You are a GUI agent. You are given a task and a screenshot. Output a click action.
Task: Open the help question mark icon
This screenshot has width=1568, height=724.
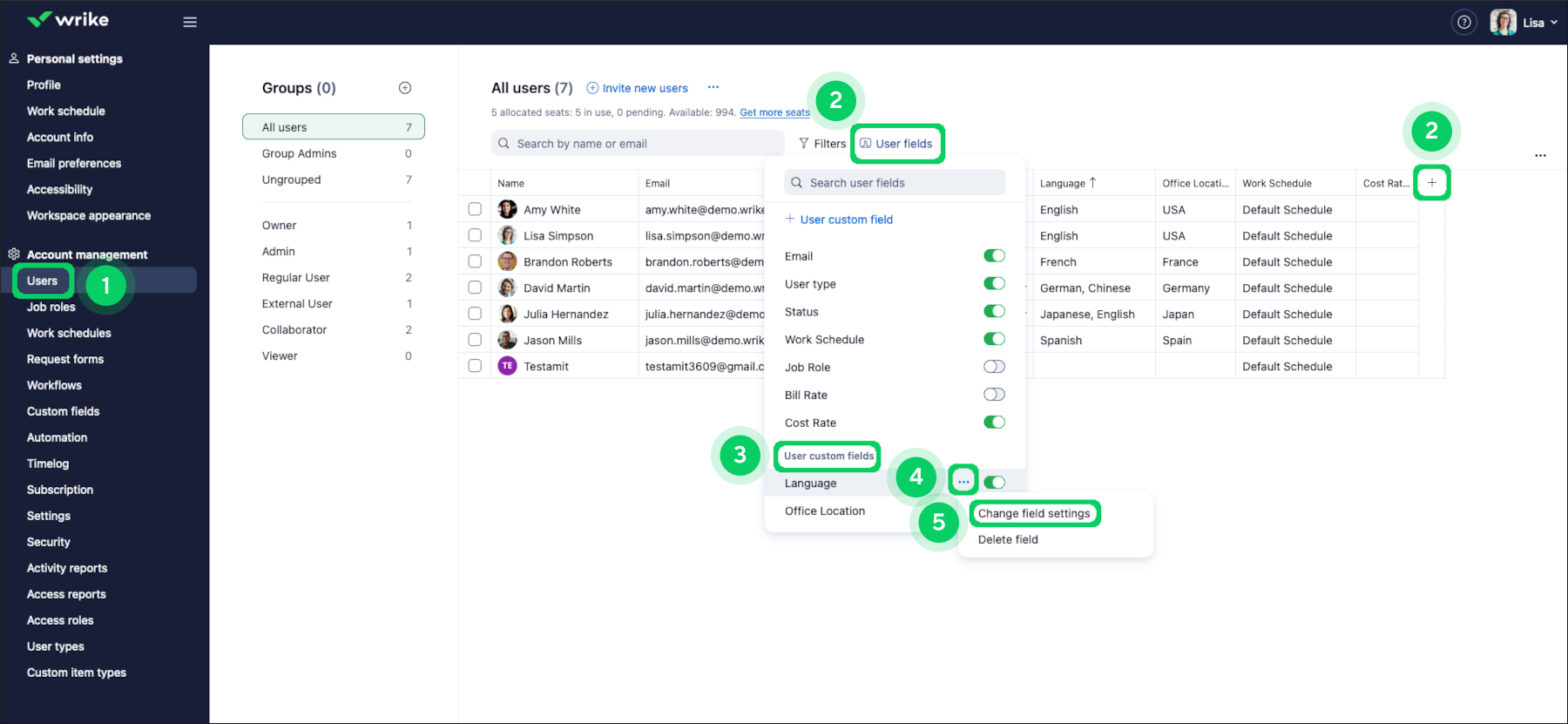coord(1464,23)
